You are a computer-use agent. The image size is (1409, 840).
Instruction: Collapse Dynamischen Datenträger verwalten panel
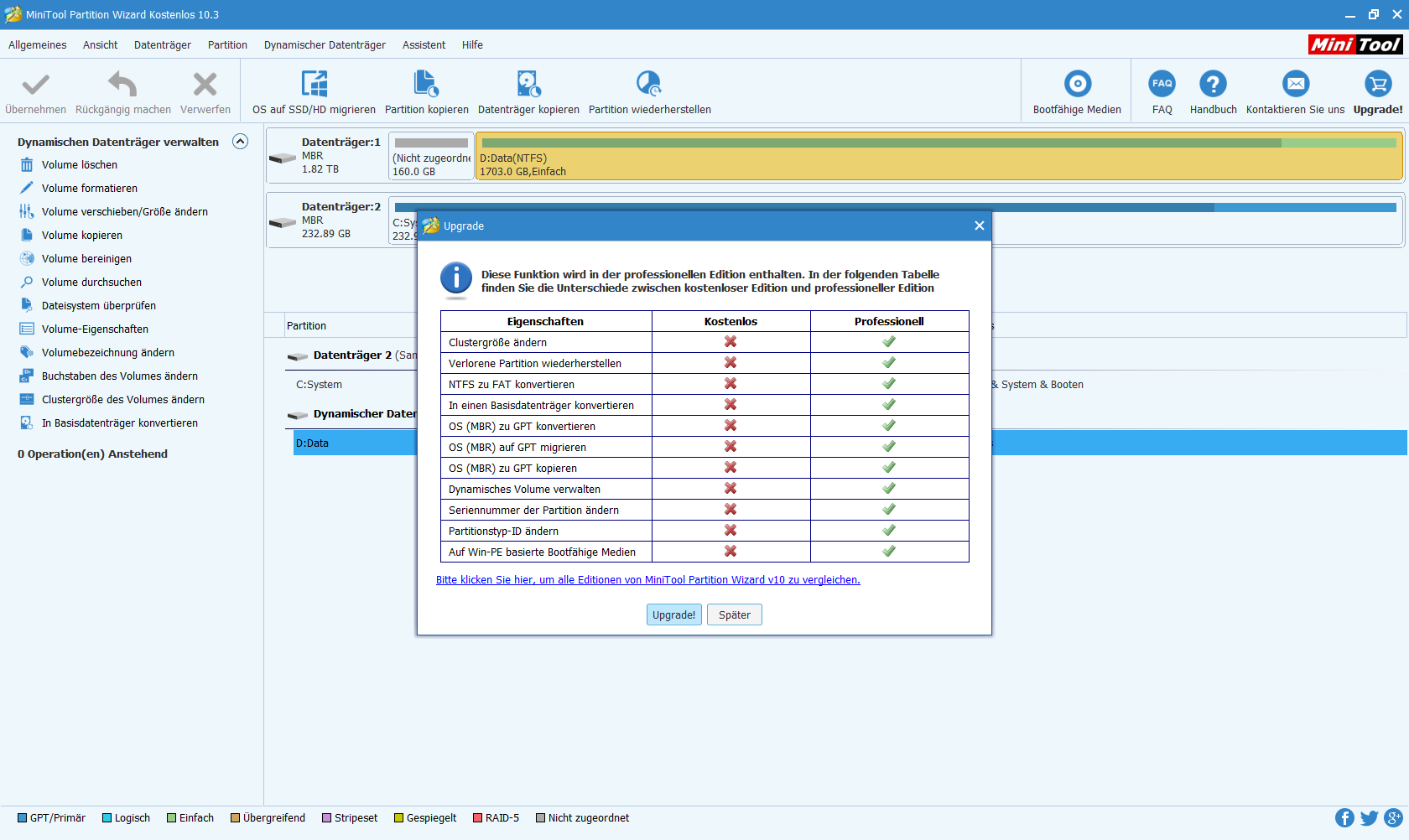241,142
